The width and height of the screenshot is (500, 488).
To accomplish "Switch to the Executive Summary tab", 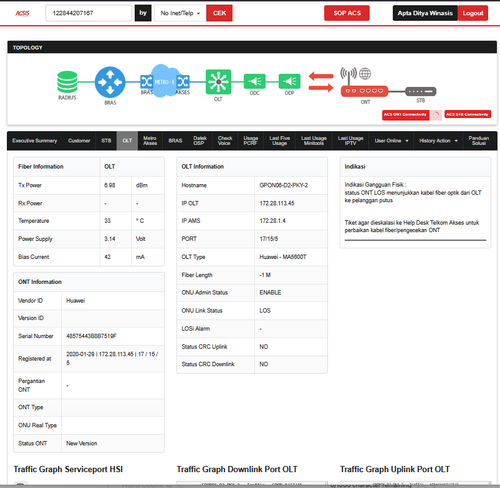I will pos(35,141).
